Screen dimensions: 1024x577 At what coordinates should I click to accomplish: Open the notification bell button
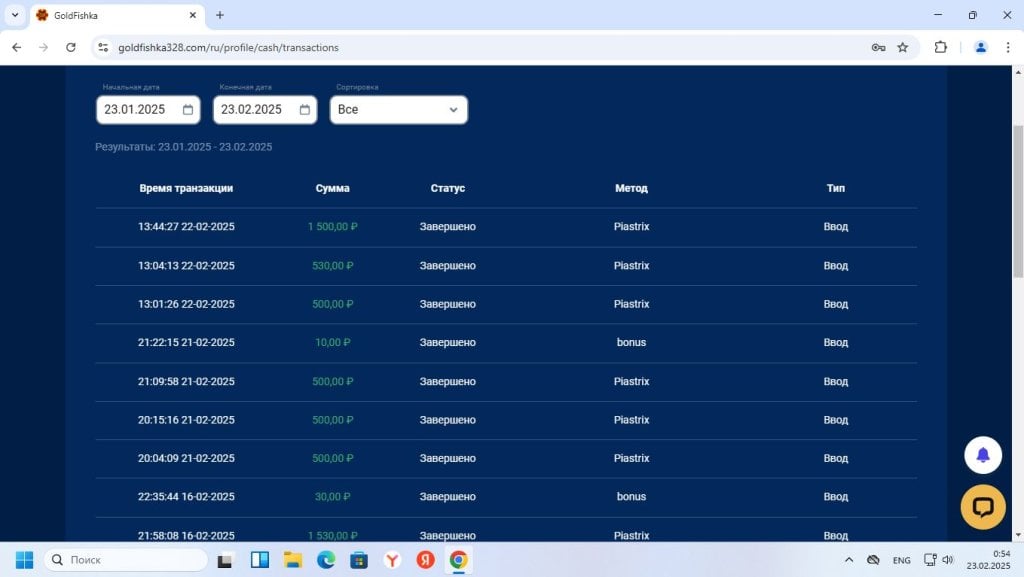click(x=983, y=455)
